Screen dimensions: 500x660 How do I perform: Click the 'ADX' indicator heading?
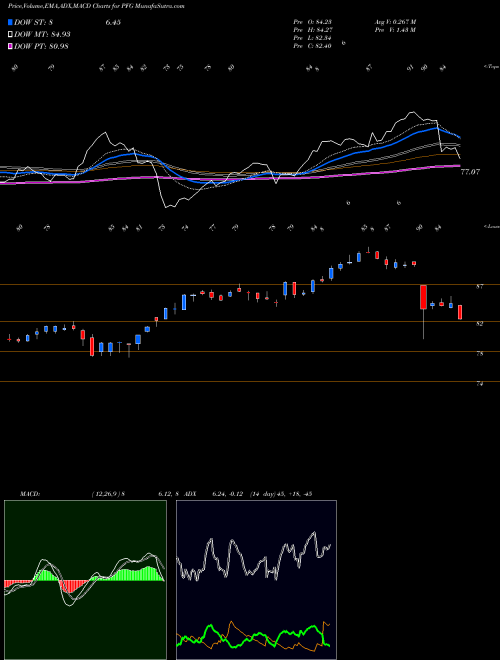click(x=190, y=494)
